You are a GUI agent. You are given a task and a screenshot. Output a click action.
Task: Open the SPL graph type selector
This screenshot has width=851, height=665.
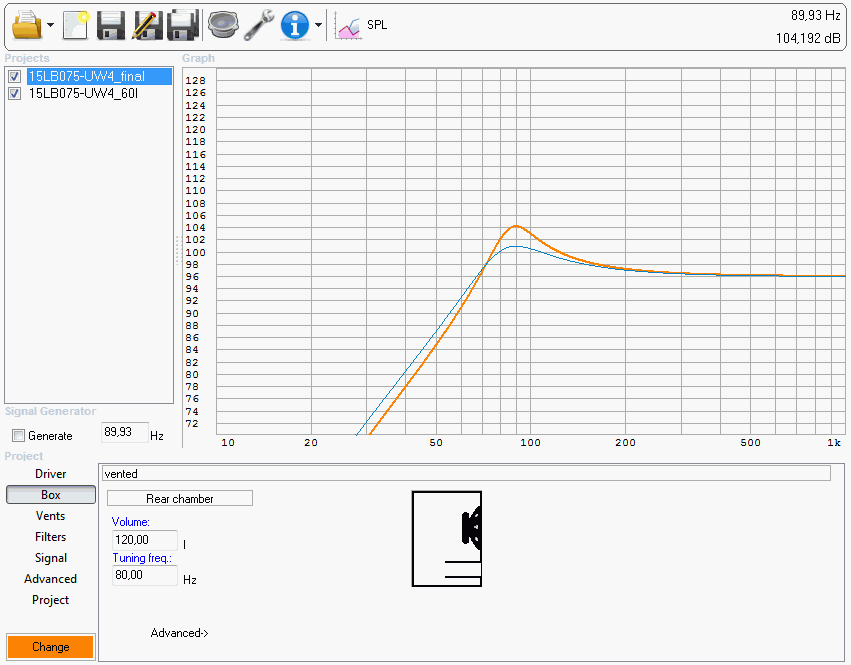click(362, 25)
